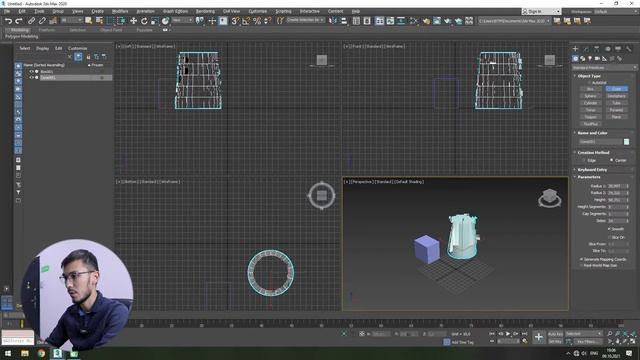Open the selection filter All dropdown

coord(72,20)
